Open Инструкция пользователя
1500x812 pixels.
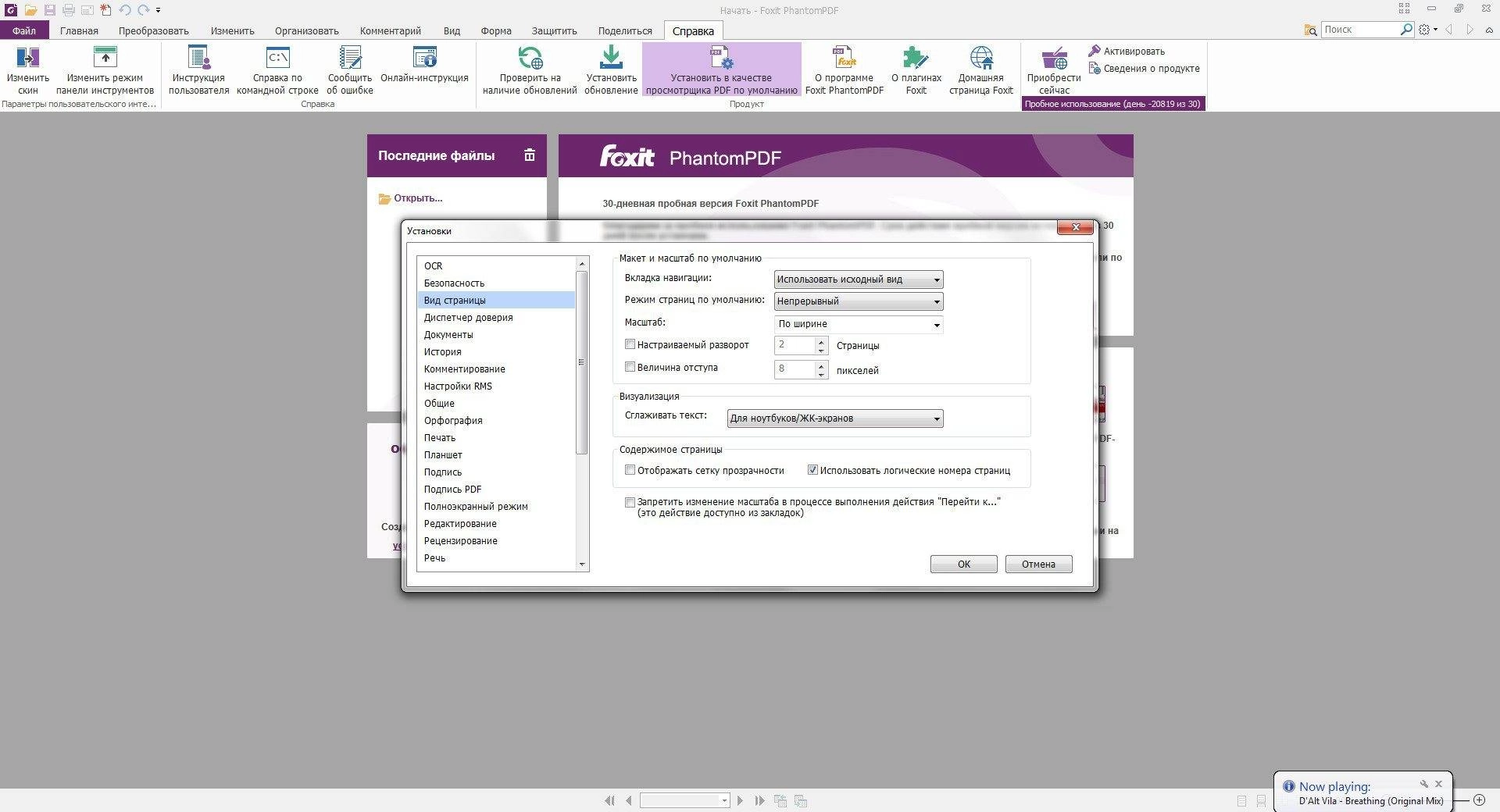point(199,70)
